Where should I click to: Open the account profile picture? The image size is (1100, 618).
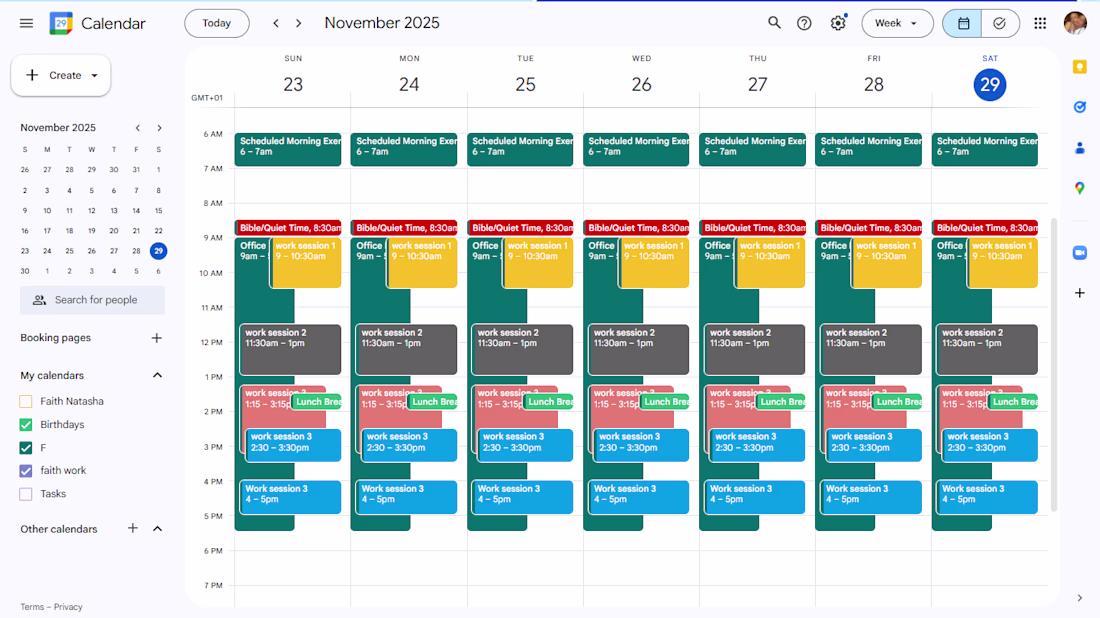(1075, 23)
